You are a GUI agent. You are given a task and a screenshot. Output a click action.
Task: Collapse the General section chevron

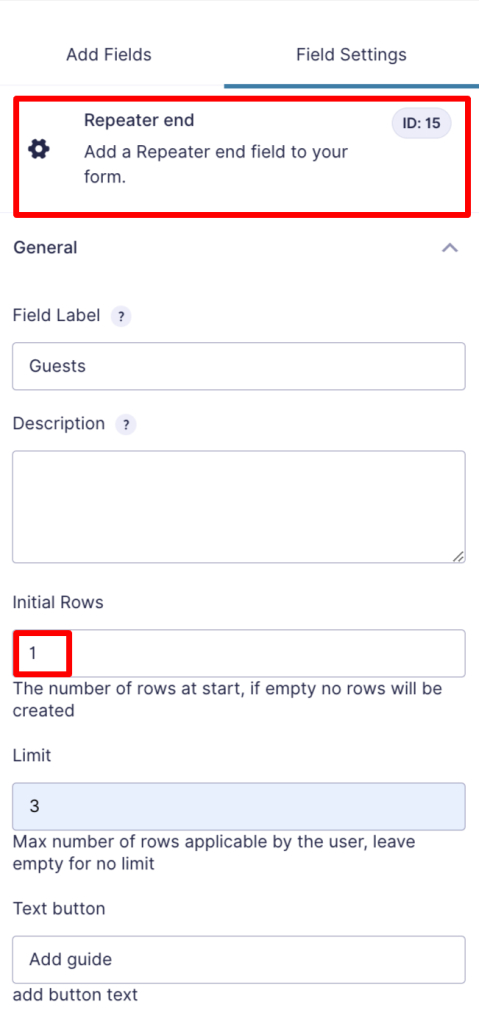[450, 248]
